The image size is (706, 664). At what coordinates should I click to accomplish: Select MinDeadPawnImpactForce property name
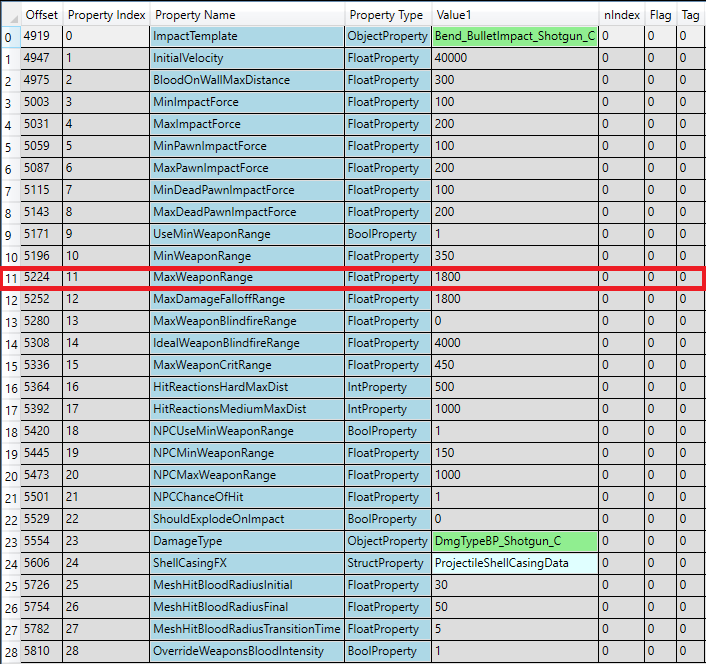[247, 190]
